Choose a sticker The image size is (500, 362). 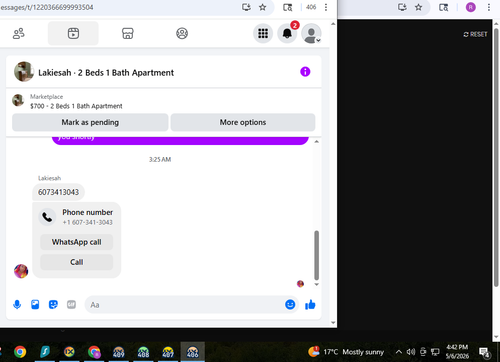point(53,304)
